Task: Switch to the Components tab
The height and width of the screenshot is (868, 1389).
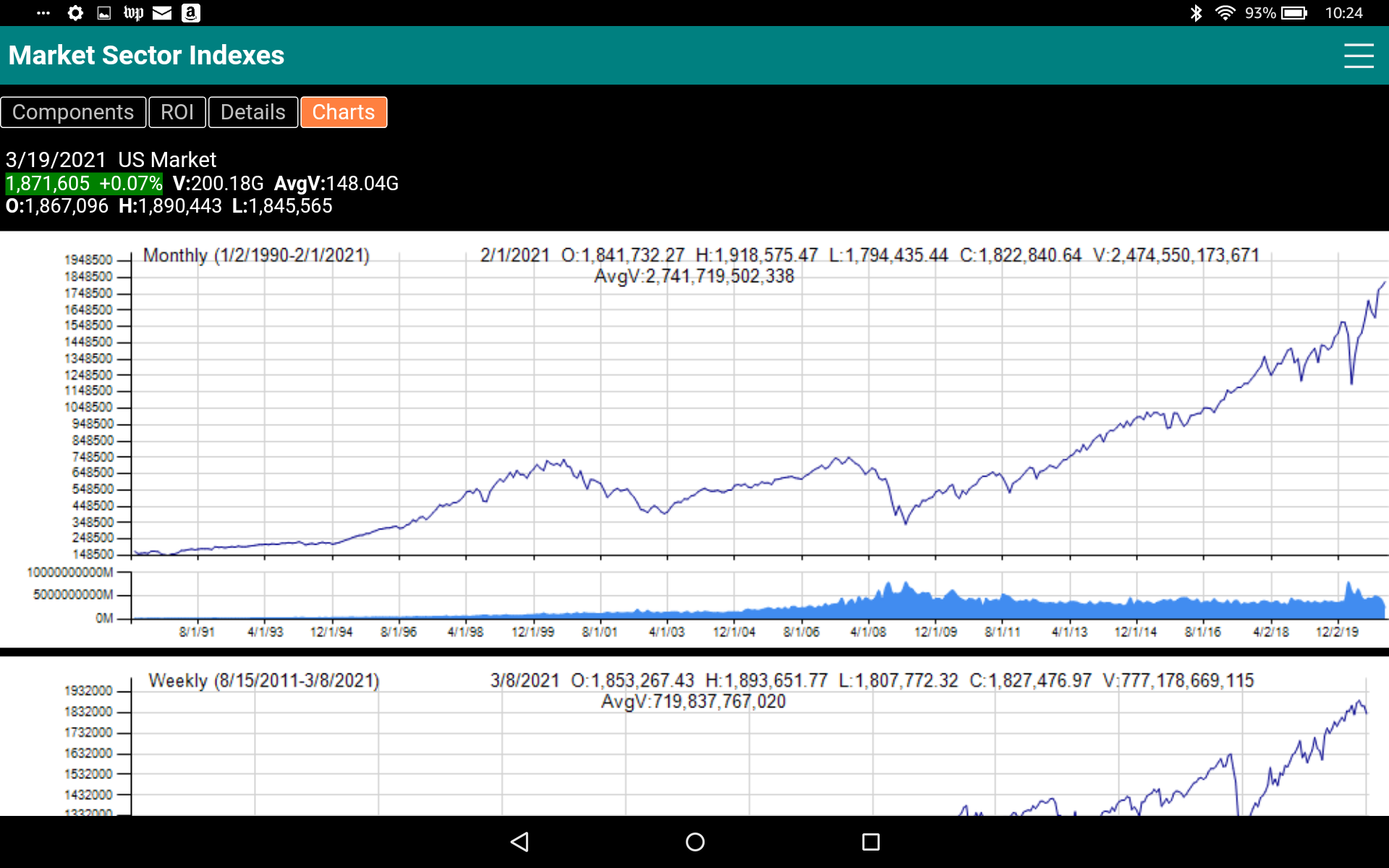Action: pyautogui.click(x=73, y=112)
